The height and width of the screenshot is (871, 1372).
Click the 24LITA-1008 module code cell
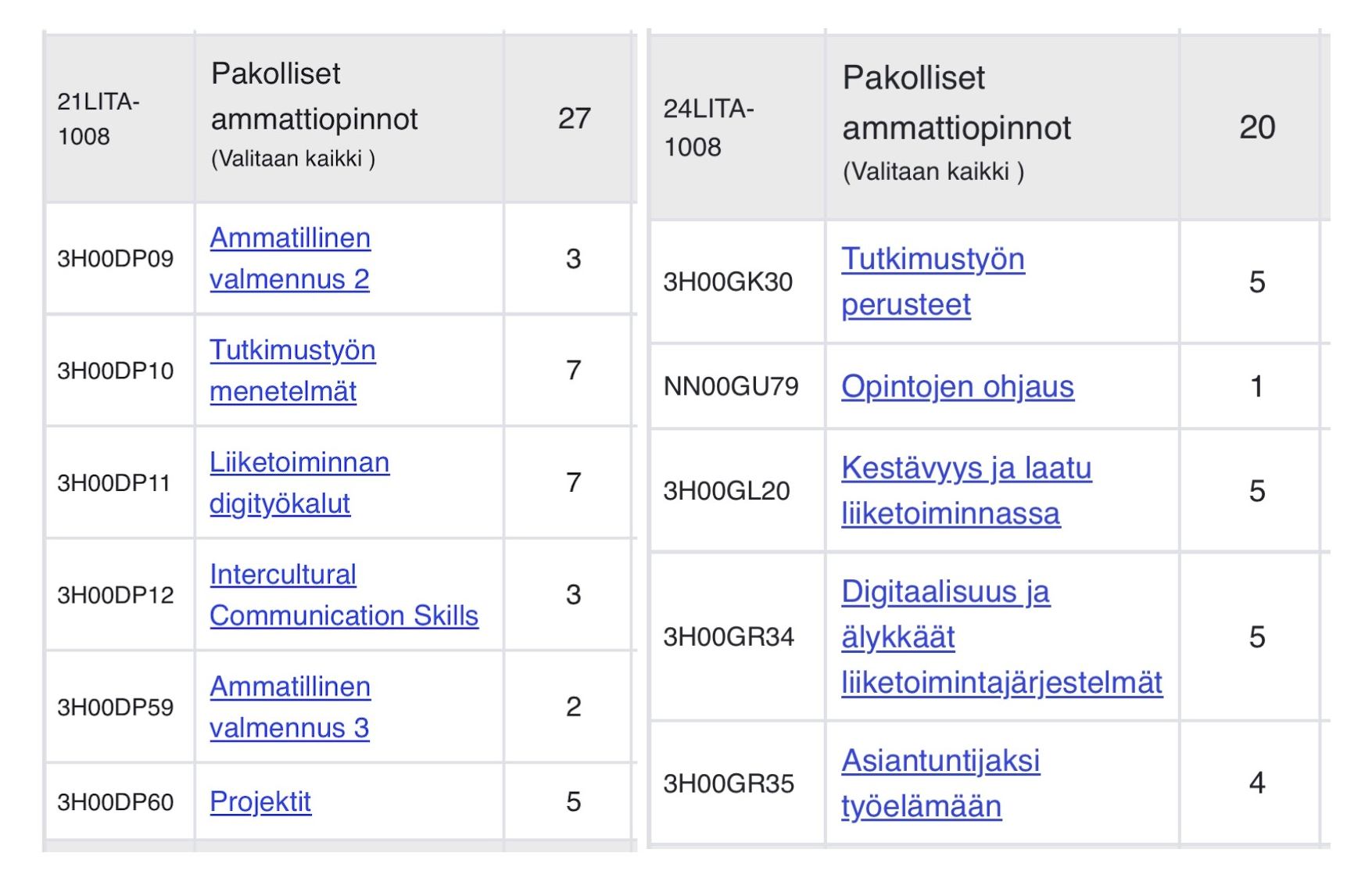(x=708, y=127)
